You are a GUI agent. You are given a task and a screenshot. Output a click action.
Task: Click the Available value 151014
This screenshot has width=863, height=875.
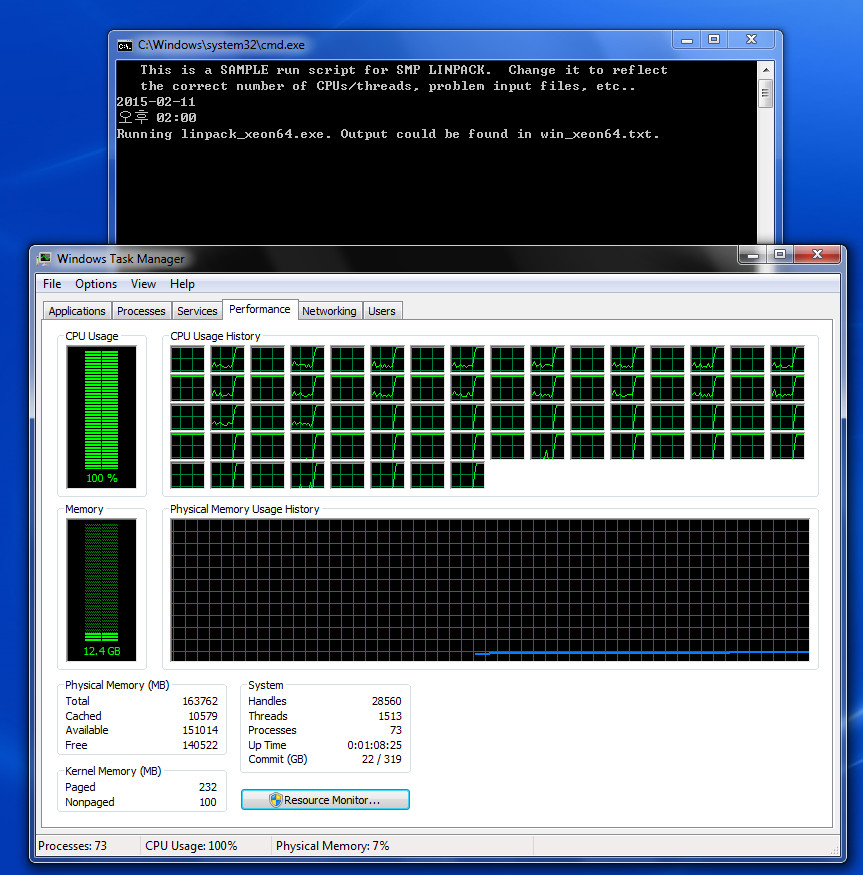click(200, 730)
